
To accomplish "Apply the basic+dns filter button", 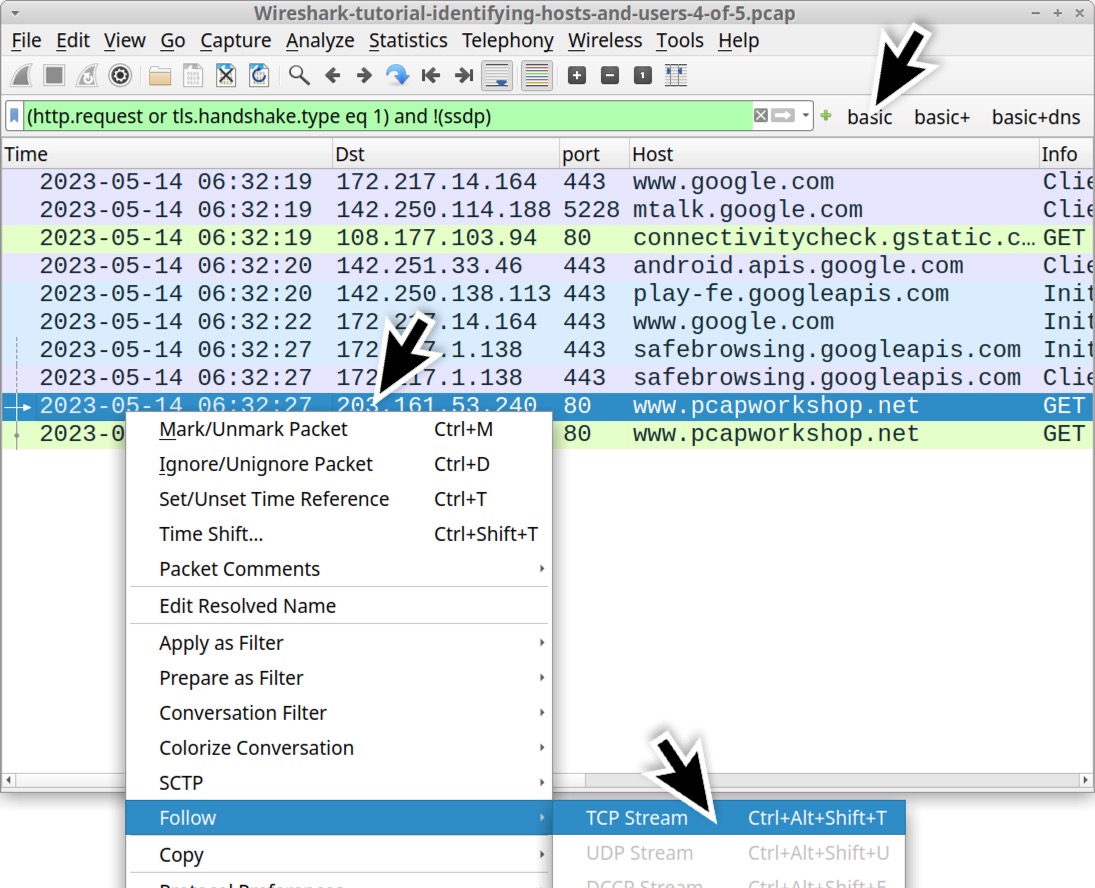I will [x=1036, y=117].
